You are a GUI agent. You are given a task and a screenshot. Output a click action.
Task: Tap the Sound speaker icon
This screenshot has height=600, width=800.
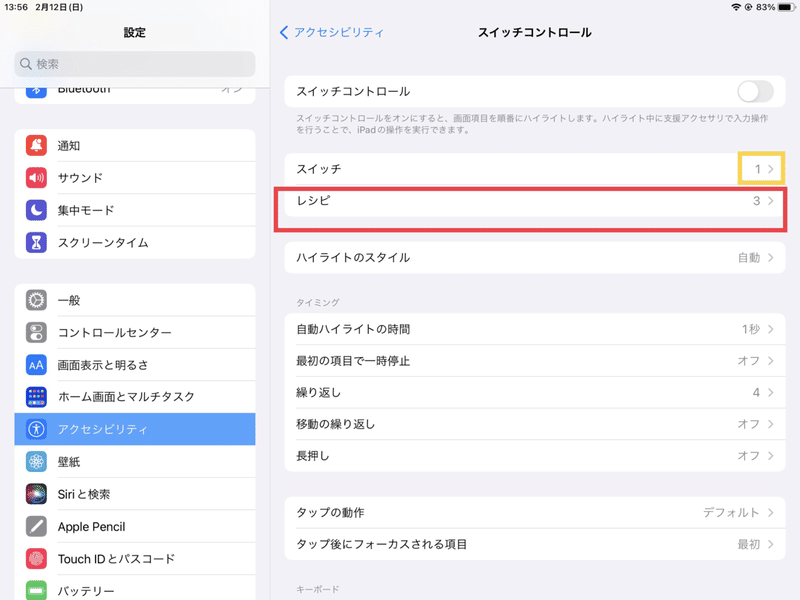[x=37, y=178]
